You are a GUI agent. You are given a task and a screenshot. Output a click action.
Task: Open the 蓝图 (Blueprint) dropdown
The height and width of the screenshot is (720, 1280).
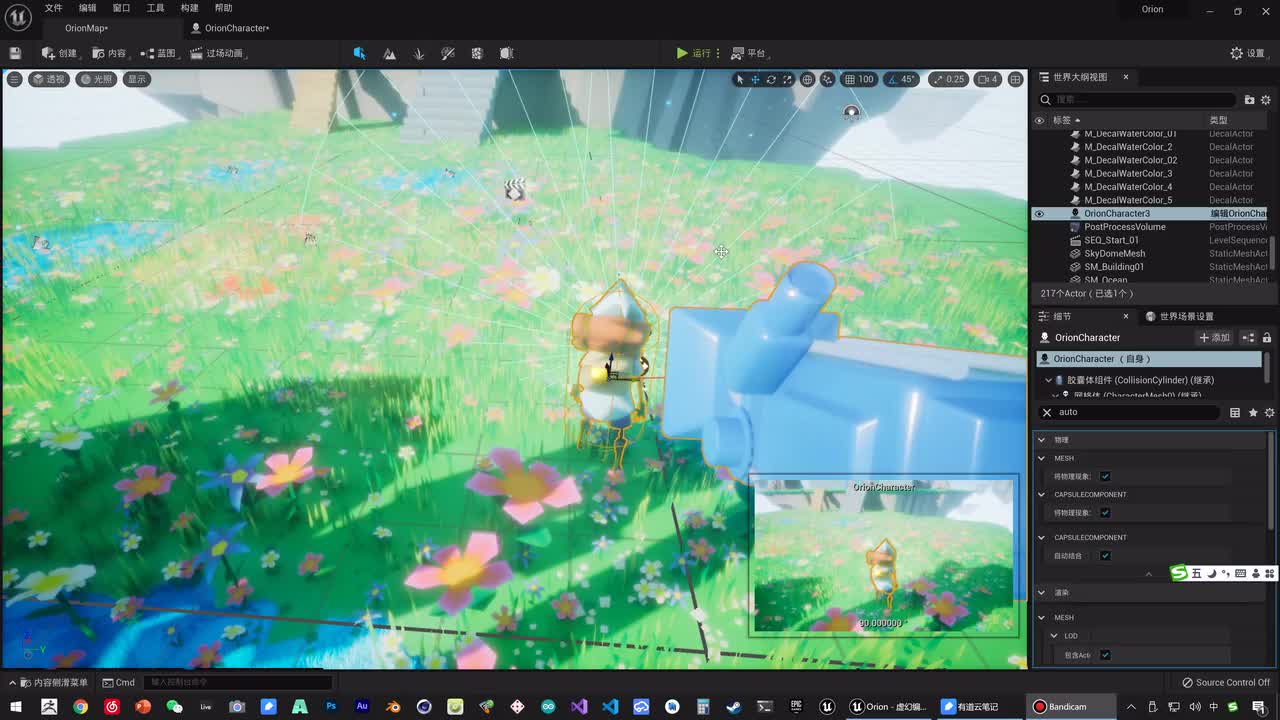tap(158, 53)
